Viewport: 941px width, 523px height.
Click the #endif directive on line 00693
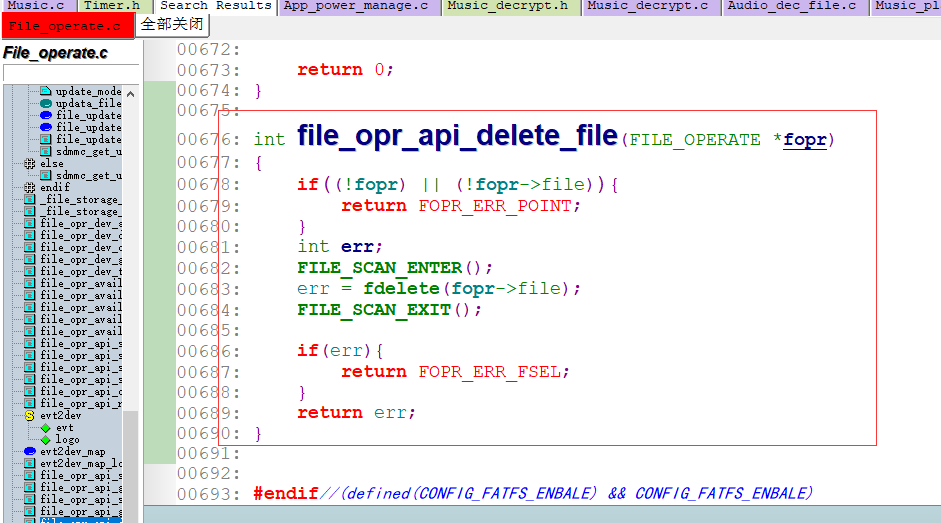[x=286, y=494]
